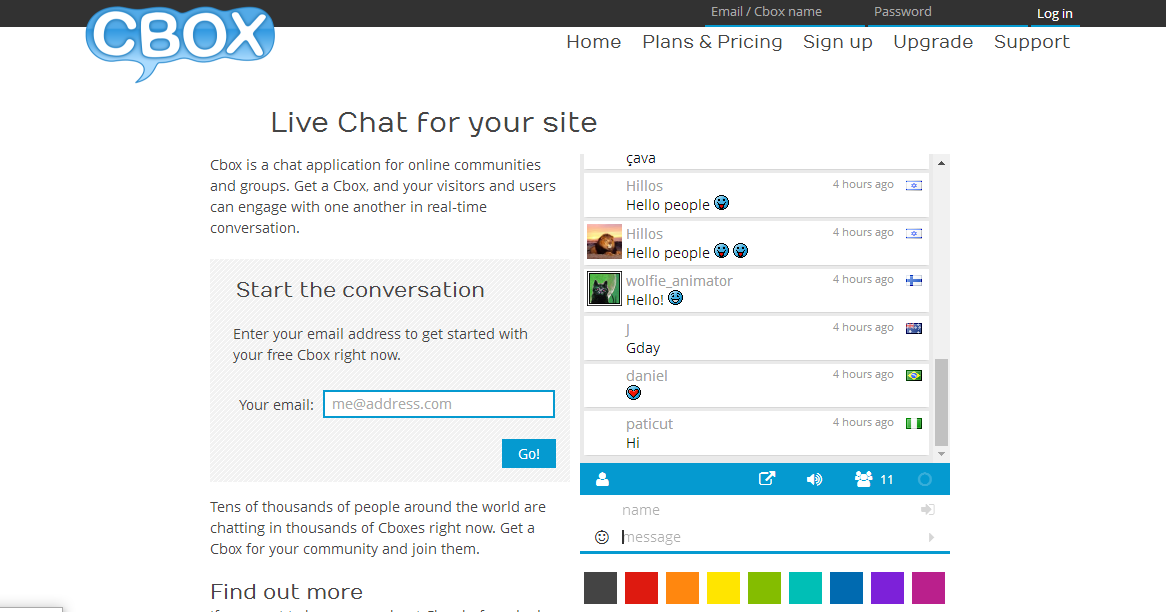Click the email address input field
This screenshot has width=1166, height=612.
(x=438, y=404)
